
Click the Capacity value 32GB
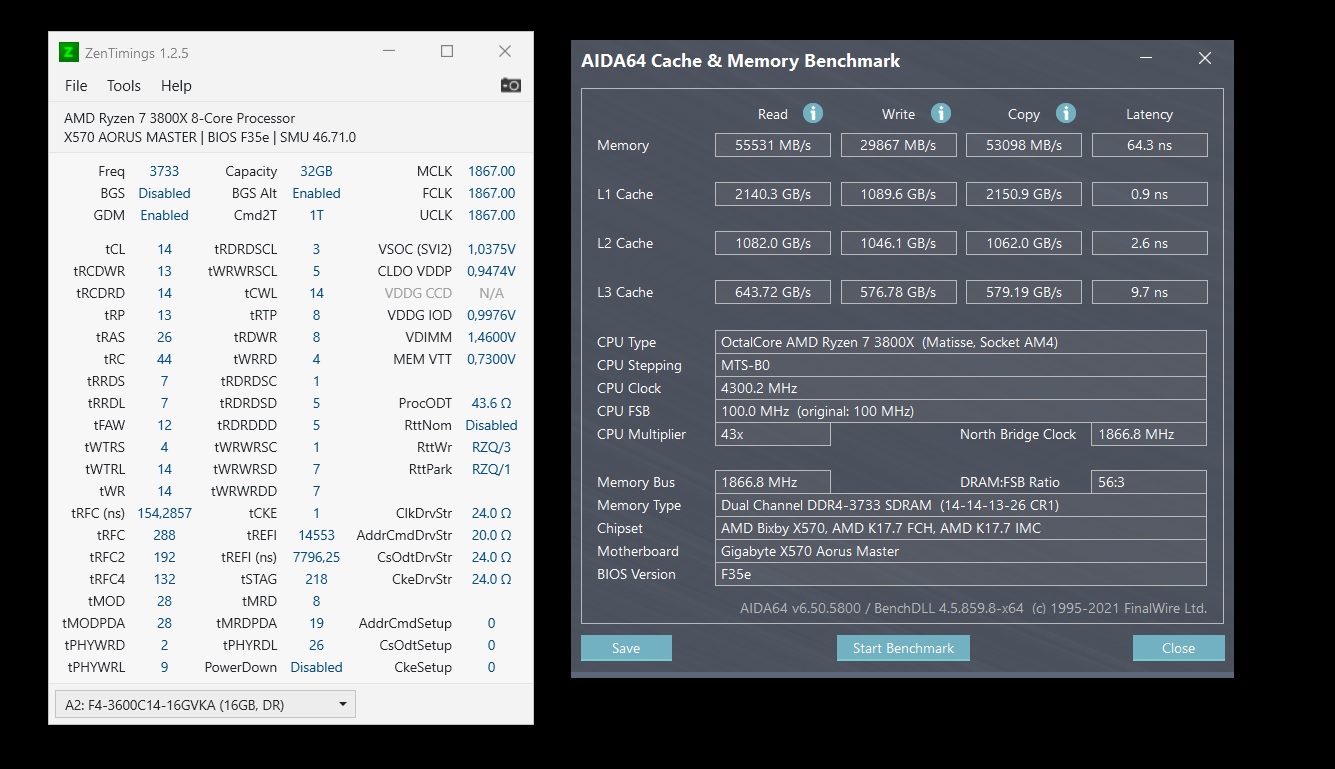click(316, 171)
